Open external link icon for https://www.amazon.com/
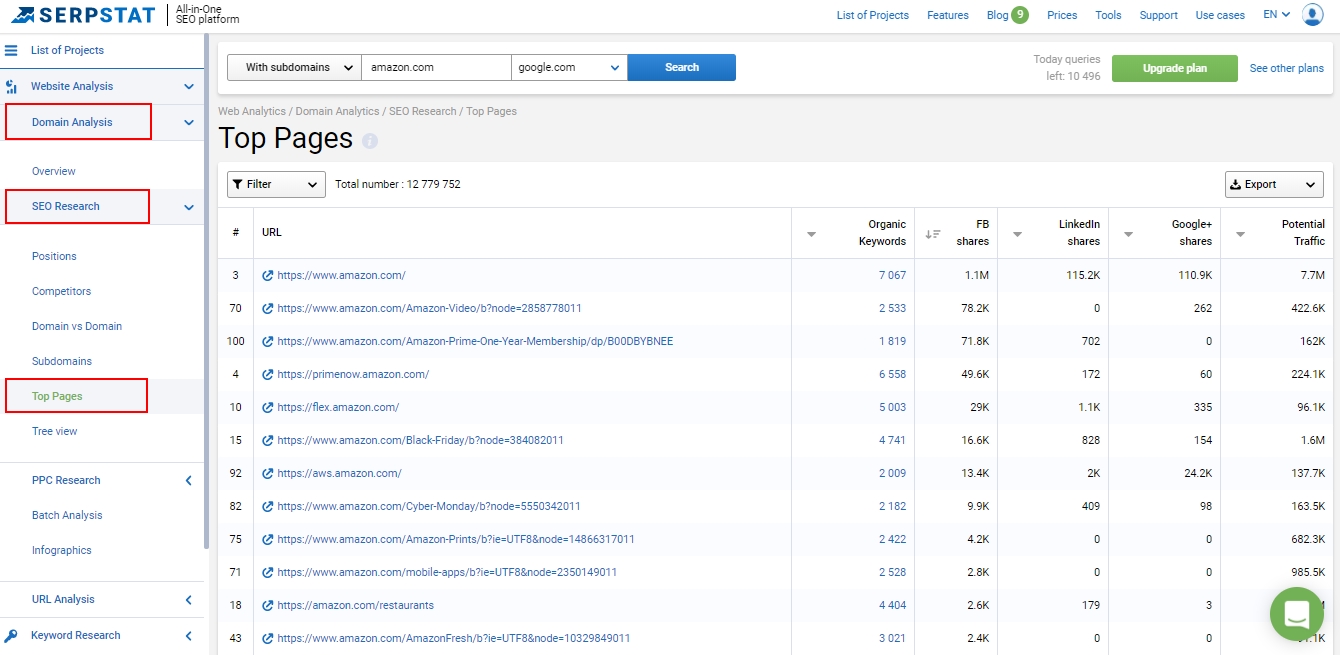Screen dimensions: 1340x655 pos(268,275)
